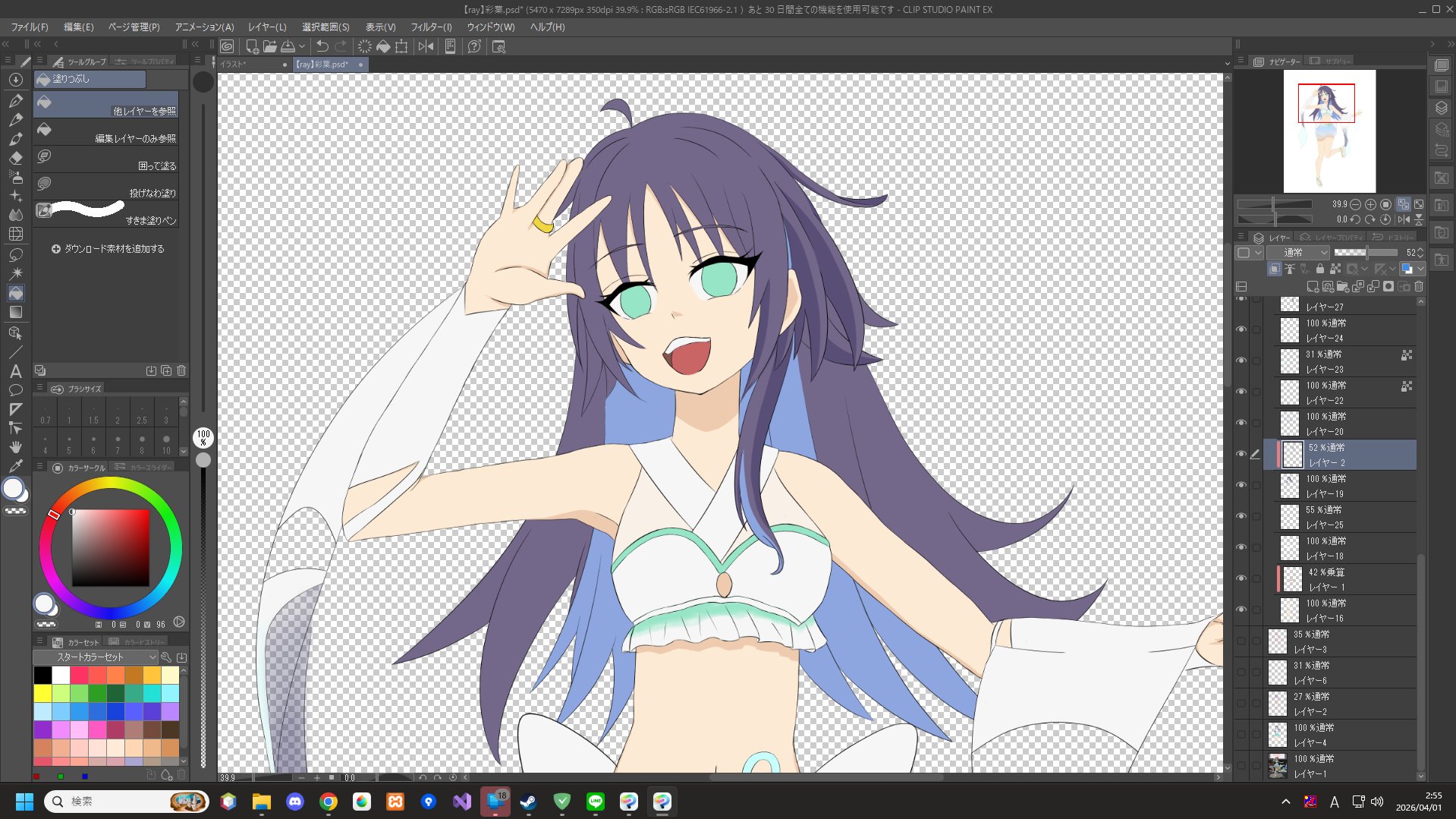The width and height of the screenshot is (1456, 819).
Task: Select the Eraser tool in the toolbar
Action: (x=16, y=158)
